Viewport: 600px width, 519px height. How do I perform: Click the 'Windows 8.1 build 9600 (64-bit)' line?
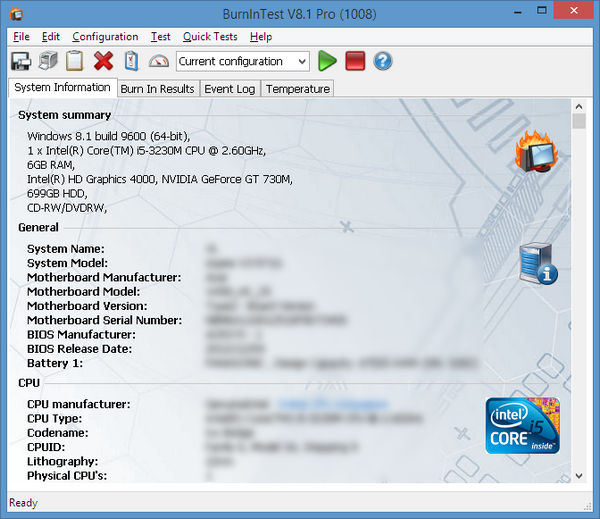(109, 136)
